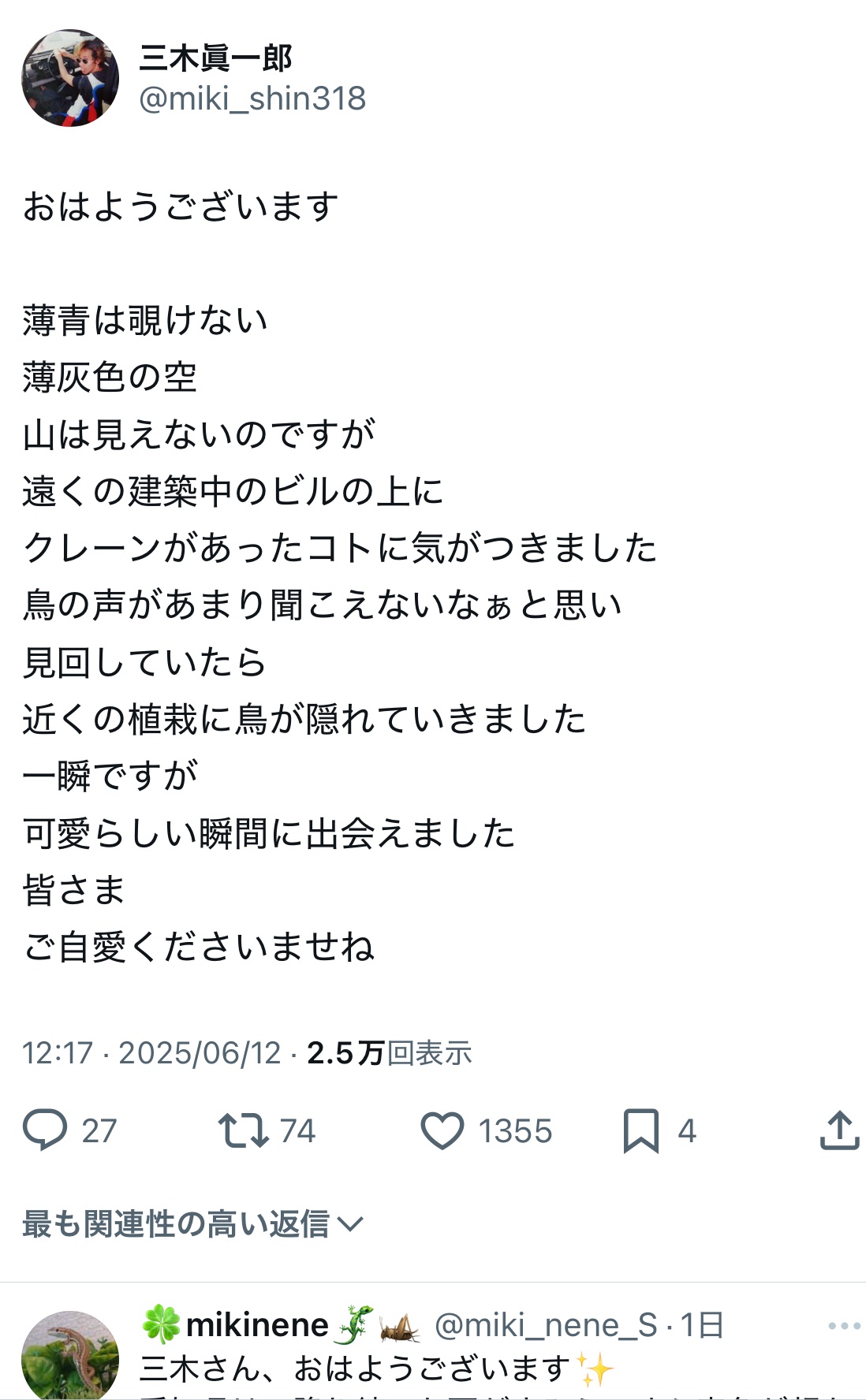Open more options on mikinene's reply
The height and width of the screenshot is (1400, 866).
844,1326
